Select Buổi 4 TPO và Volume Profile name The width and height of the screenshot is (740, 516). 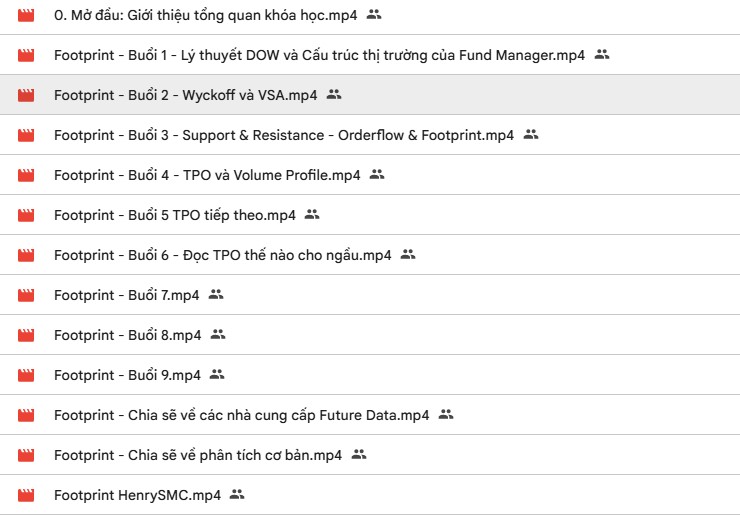(207, 175)
